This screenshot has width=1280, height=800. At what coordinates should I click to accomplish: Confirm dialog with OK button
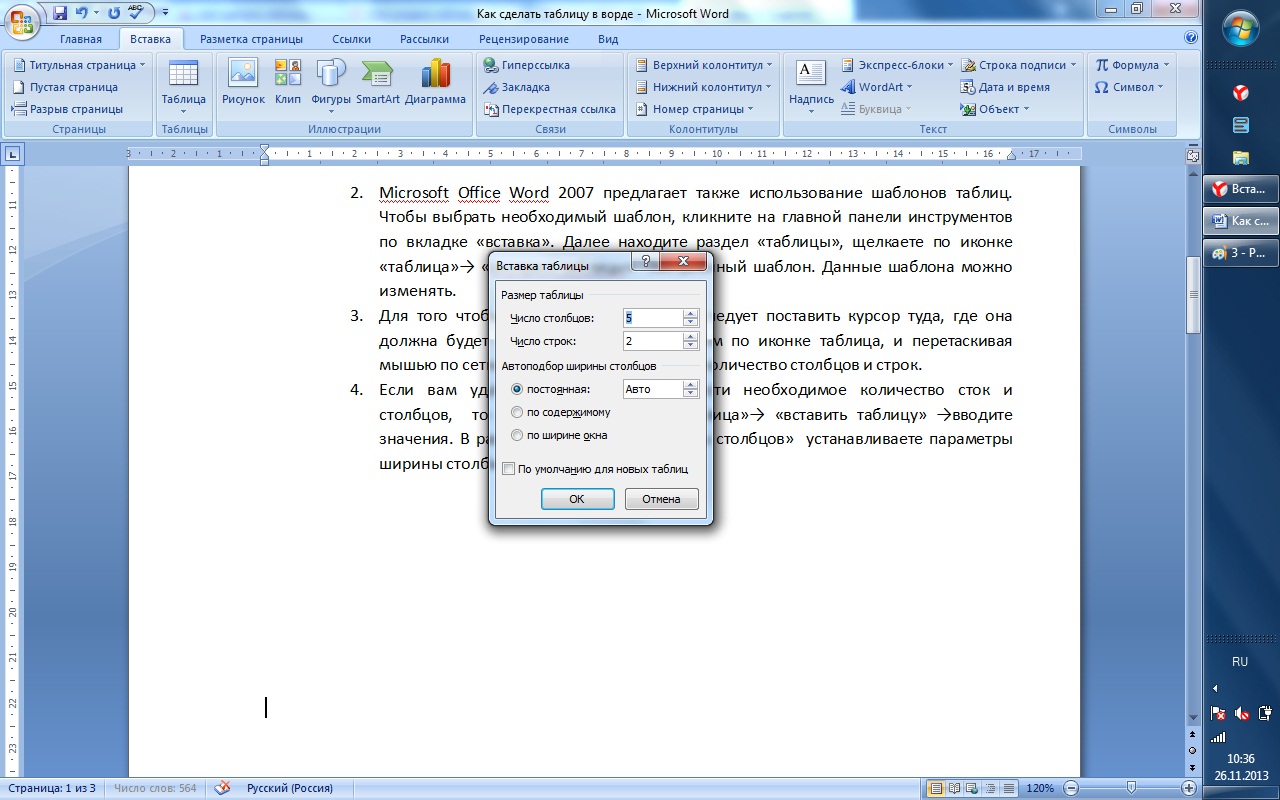[x=577, y=499]
